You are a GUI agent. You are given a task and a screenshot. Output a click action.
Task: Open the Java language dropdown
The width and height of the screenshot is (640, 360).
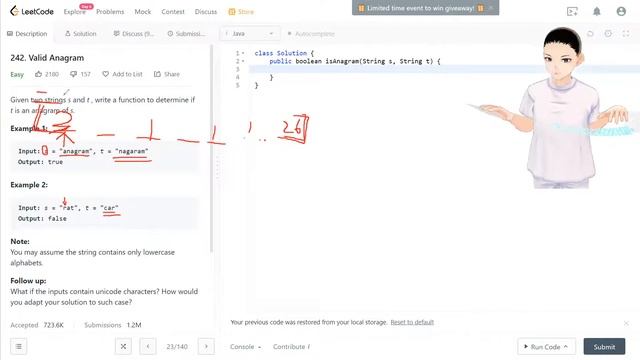250,33
